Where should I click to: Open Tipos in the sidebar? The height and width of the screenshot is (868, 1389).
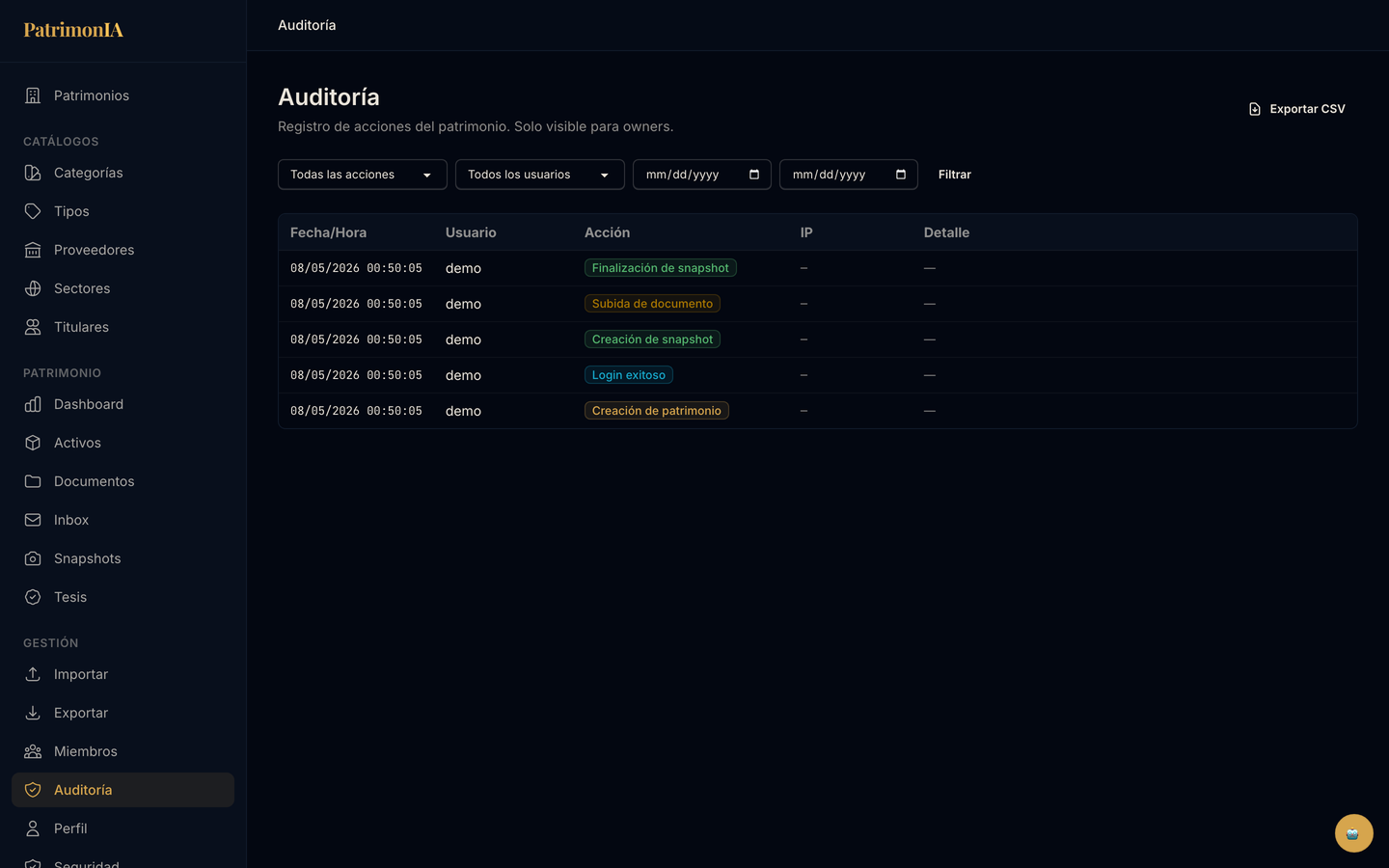pos(123,211)
